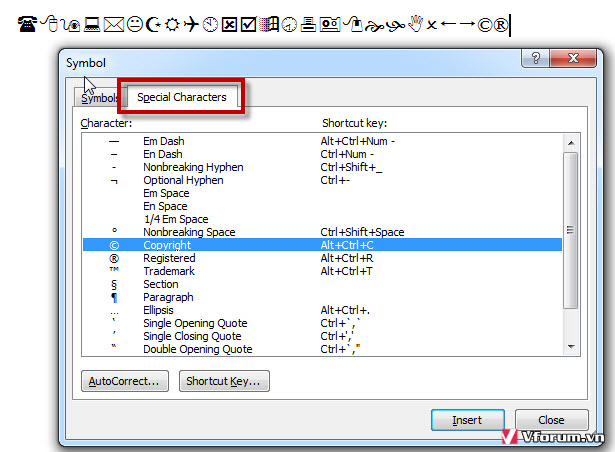The width and height of the screenshot is (615, 452).
Task: Select the Nonbreaking Space row
Action: pyautogui.click(x=322, y=231)
